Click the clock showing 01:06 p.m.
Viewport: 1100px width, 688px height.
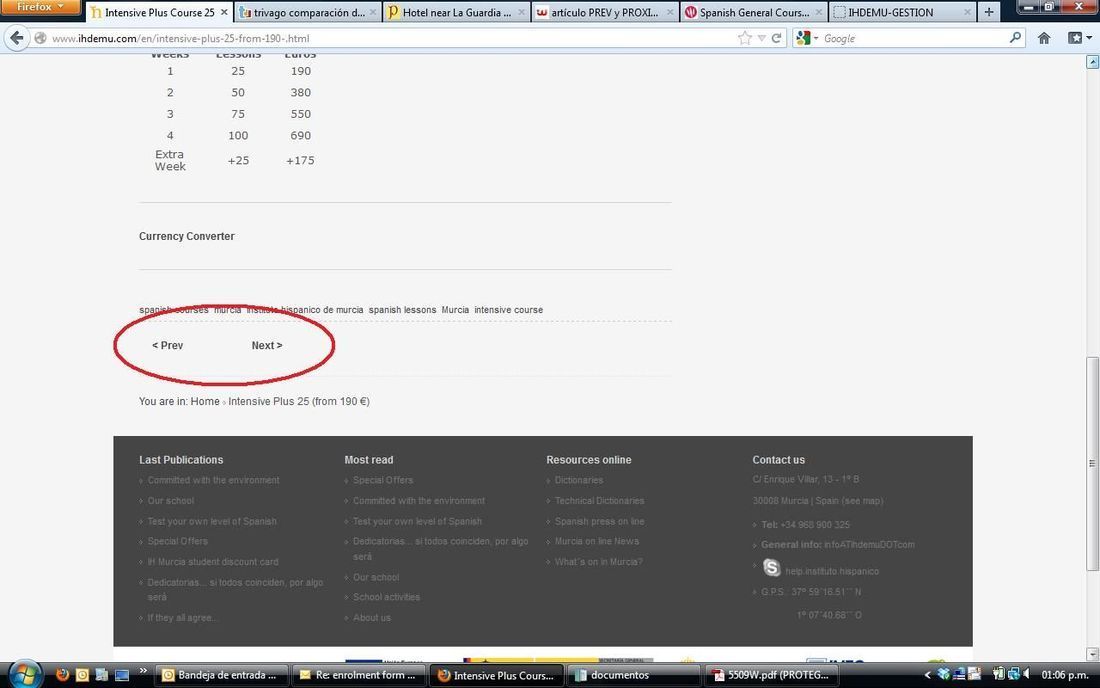pyautogui.click(x=1065, y=675)
